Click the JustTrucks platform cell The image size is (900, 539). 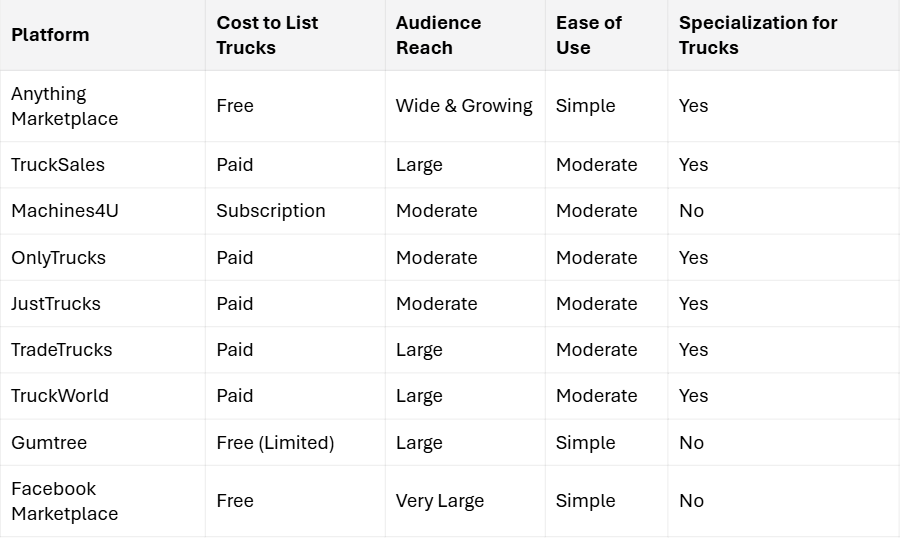click(56, 304)
